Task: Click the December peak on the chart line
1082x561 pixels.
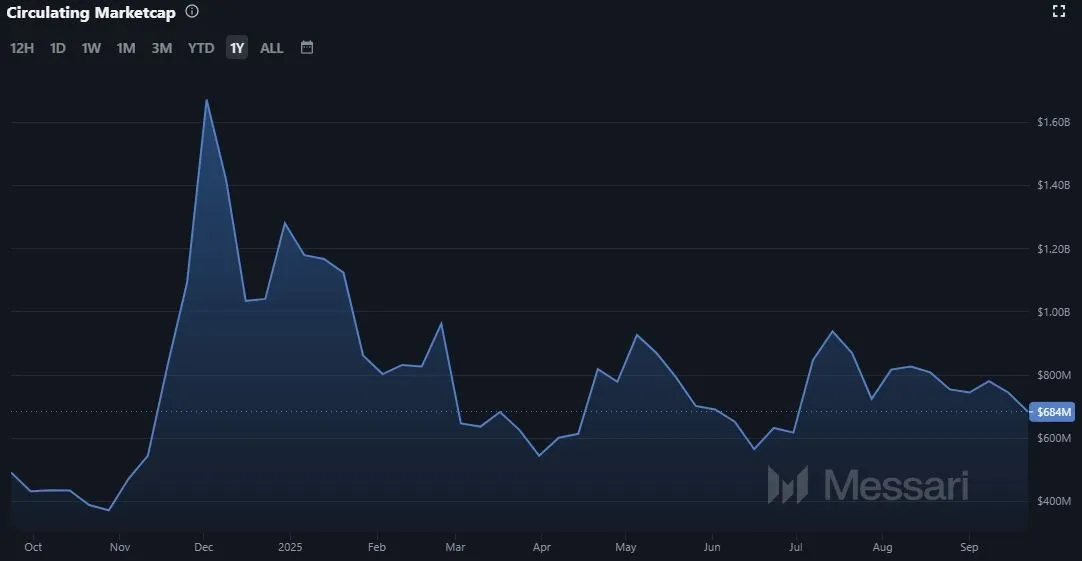Action: coord(206,100)
